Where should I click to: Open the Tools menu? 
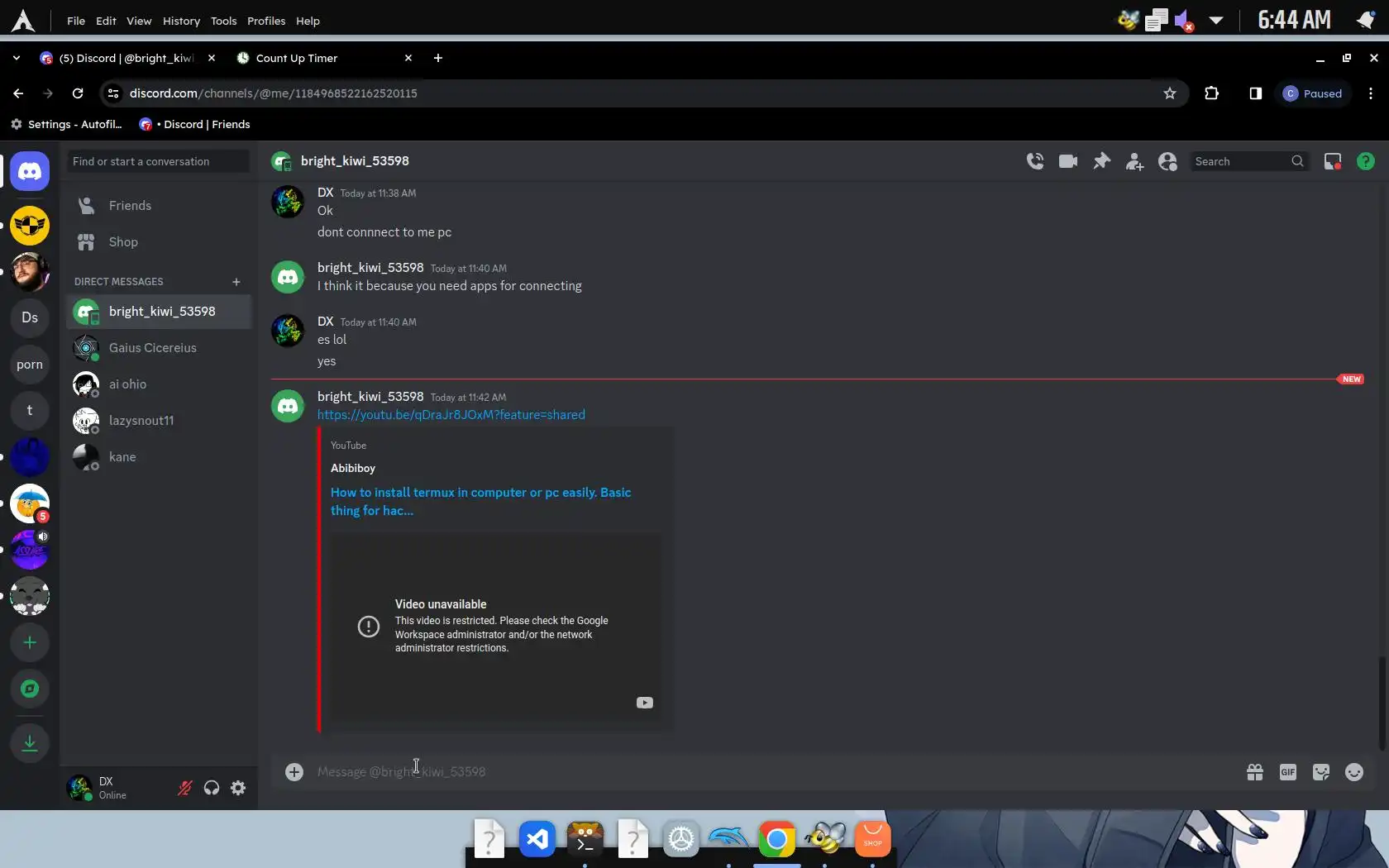223,21
